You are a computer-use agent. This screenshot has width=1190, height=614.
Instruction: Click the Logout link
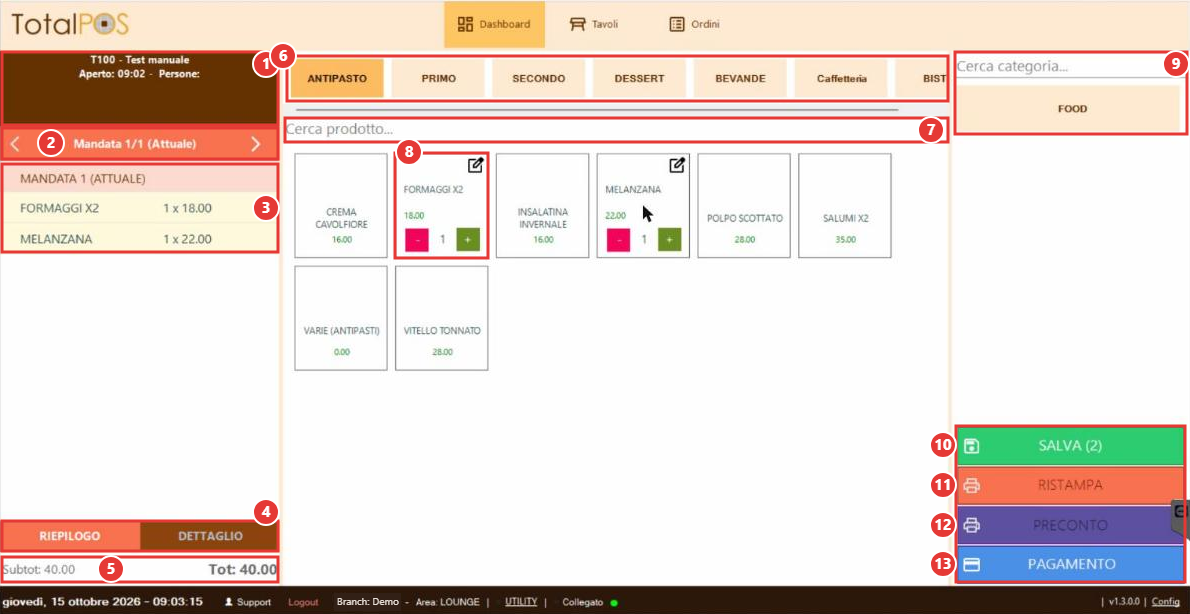(304, 602)
